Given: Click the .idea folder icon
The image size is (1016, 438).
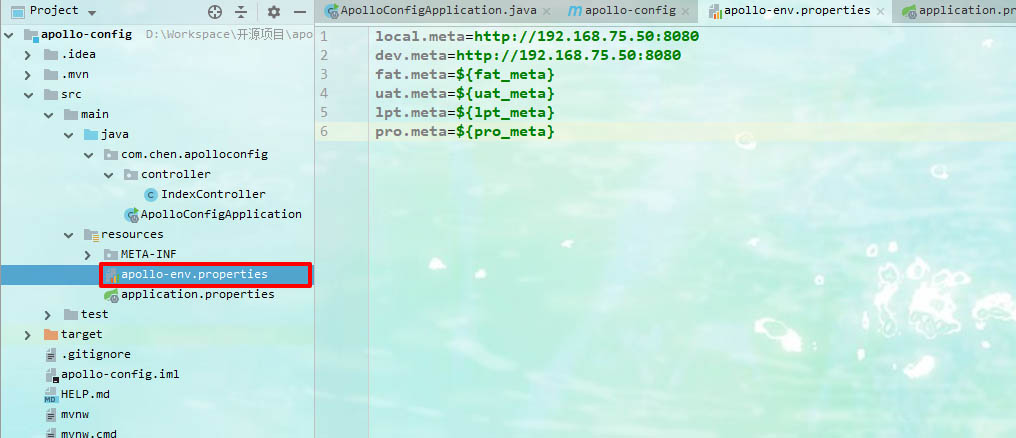Looking at the screenshot, I should coord(51,55).
